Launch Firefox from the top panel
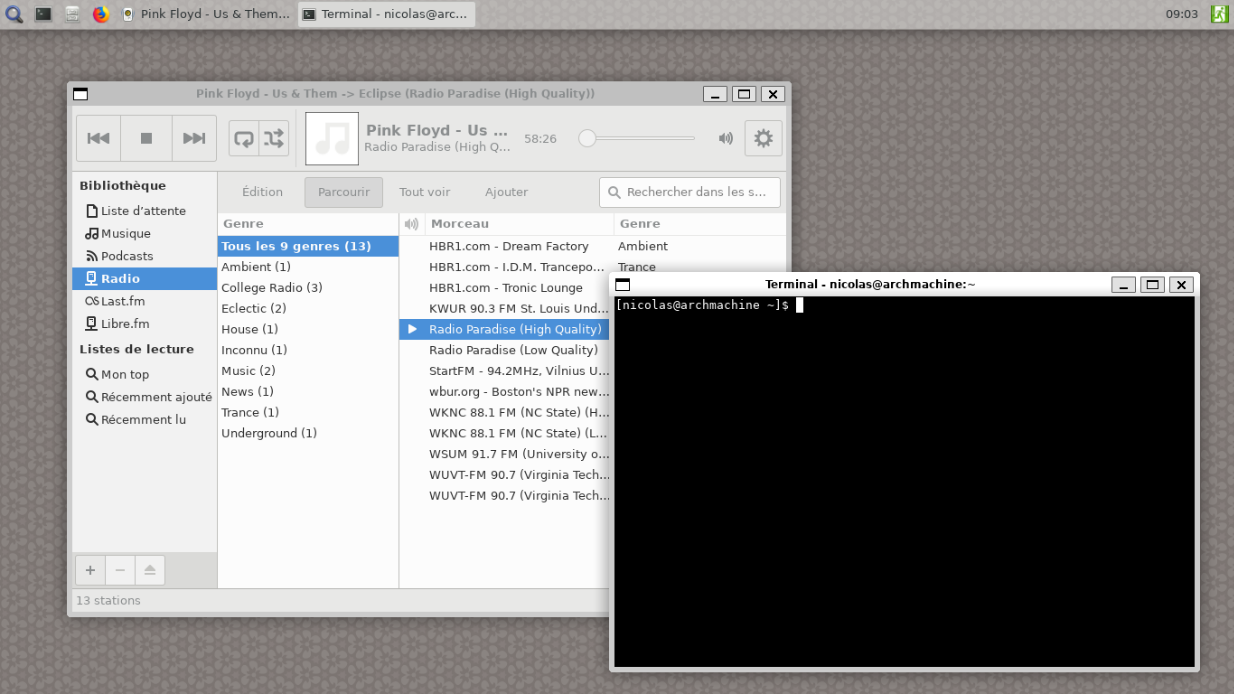This screenshot has width=1234, height=694. tap(101, 14)
